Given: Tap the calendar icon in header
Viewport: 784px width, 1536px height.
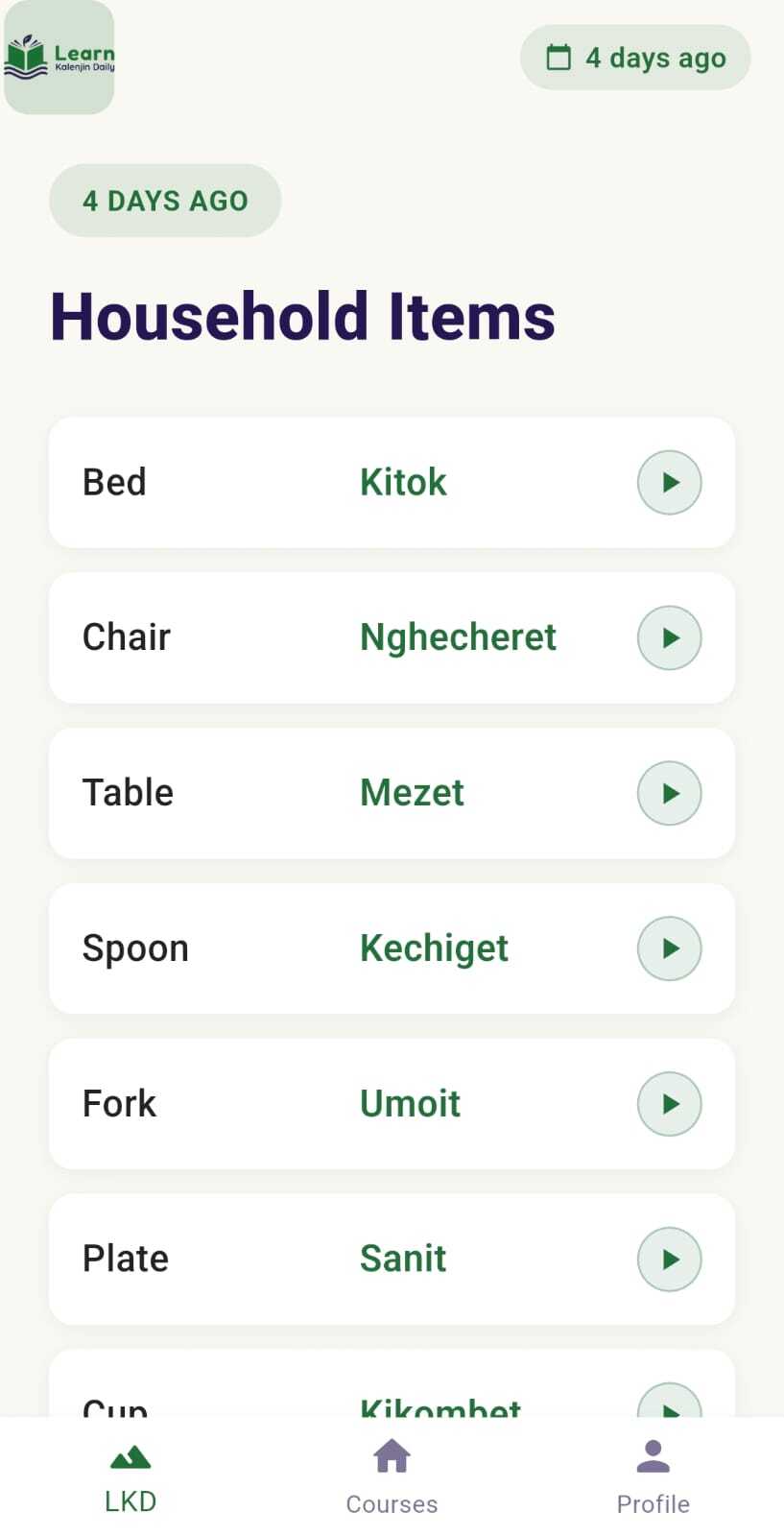Looking at the screenshot, I should 558,58.
